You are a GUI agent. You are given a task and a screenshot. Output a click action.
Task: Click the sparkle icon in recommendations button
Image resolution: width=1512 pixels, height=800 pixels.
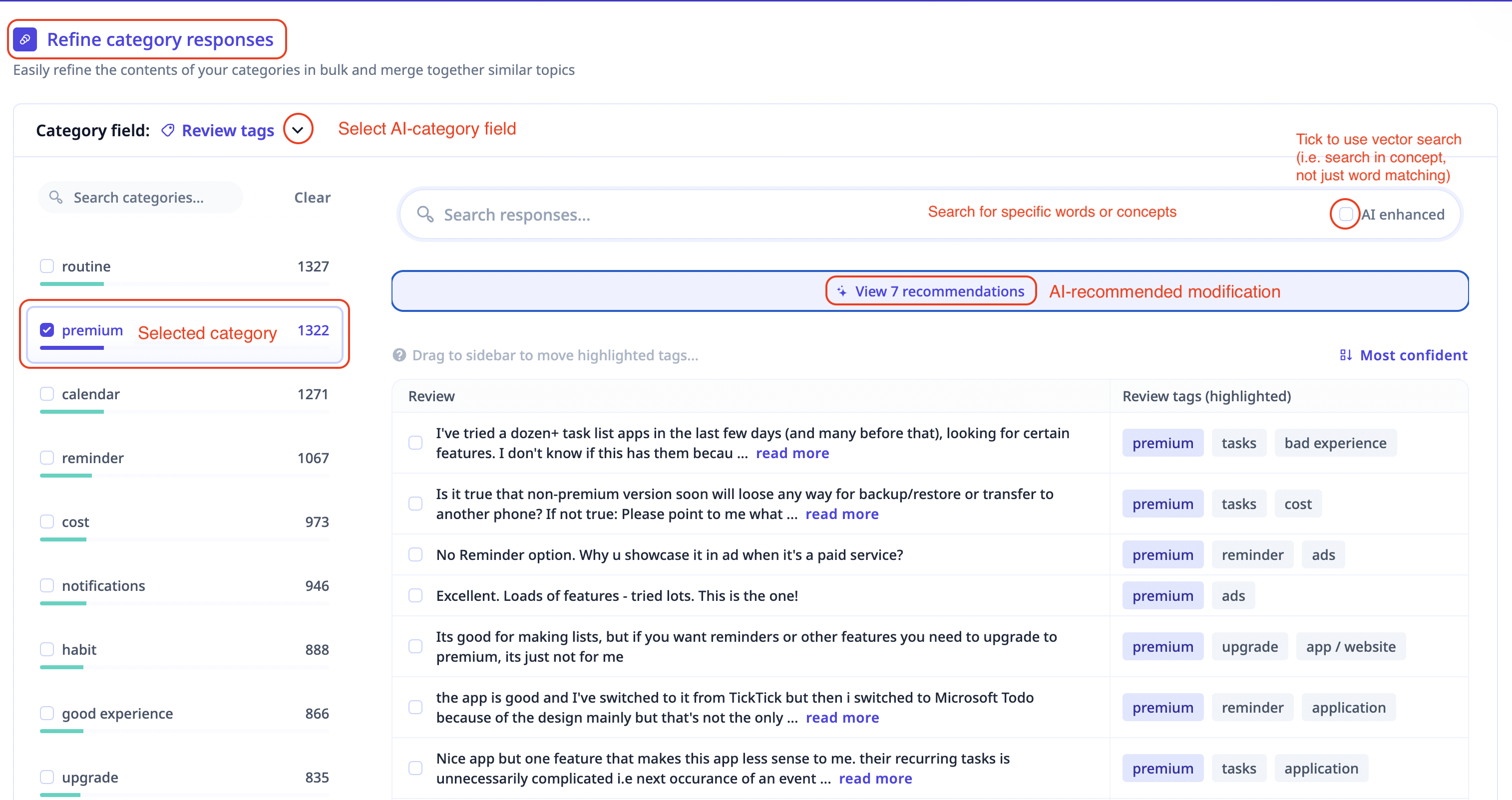[842, 291]
